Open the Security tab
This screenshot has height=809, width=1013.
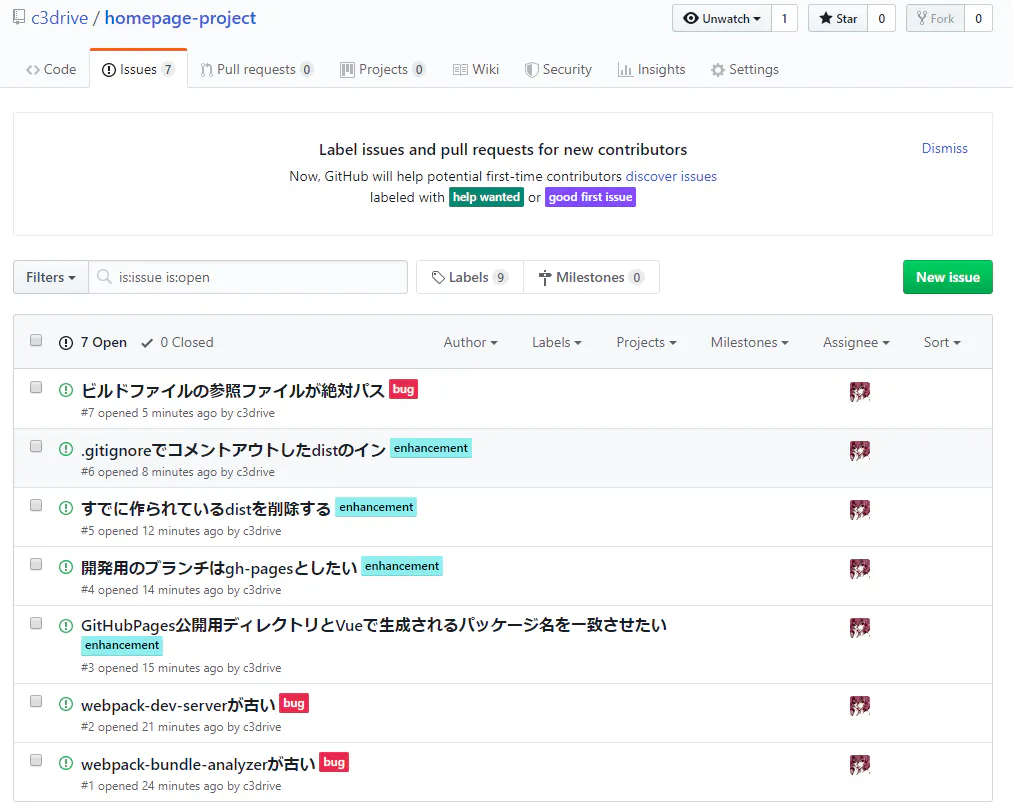tap(558, 69)
